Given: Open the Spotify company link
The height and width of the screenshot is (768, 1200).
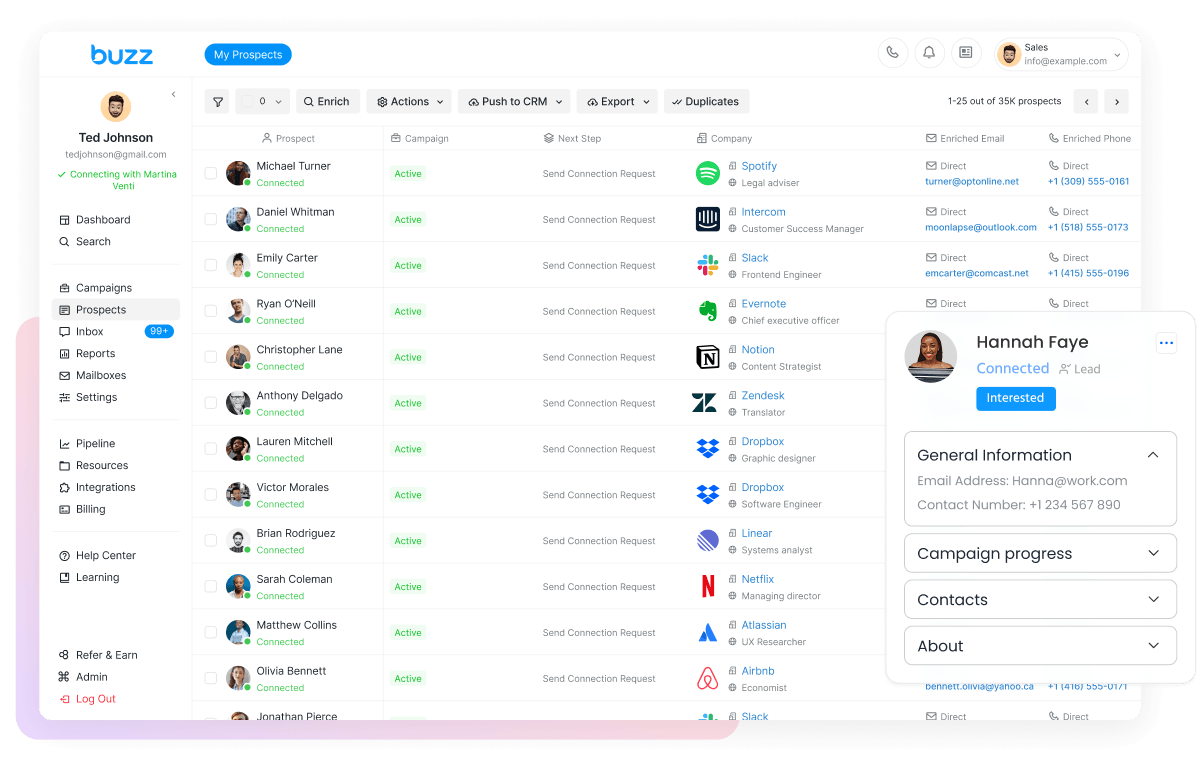Looking at the screenshot, I should [x=759, y=166].
